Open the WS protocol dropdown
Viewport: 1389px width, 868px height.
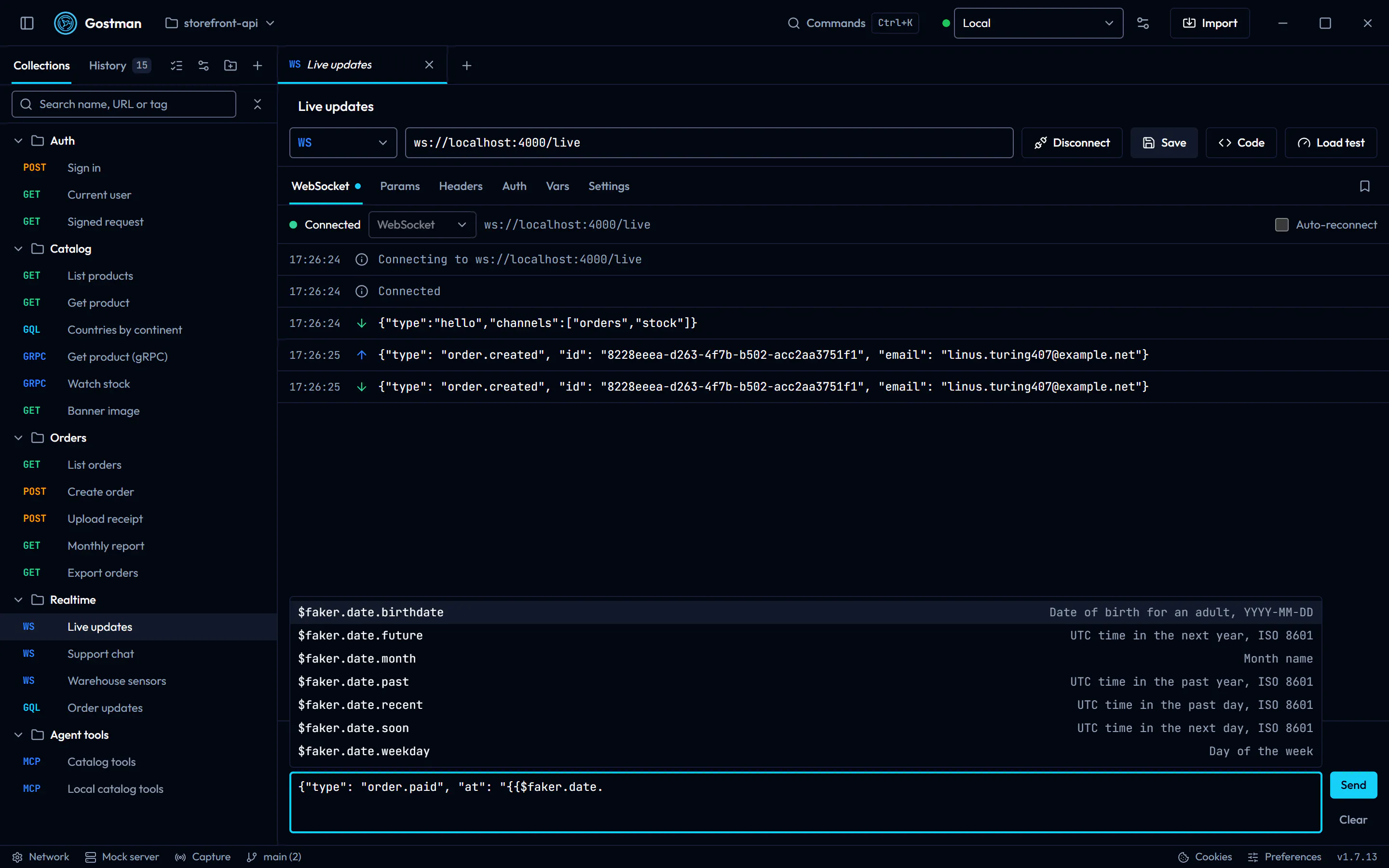tap(343, 142)
